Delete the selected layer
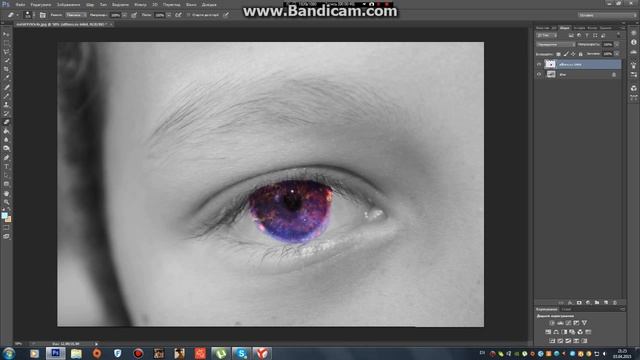The width and height of the screenshot is (640, 360). pyautogui.click(x=615, y=303)
